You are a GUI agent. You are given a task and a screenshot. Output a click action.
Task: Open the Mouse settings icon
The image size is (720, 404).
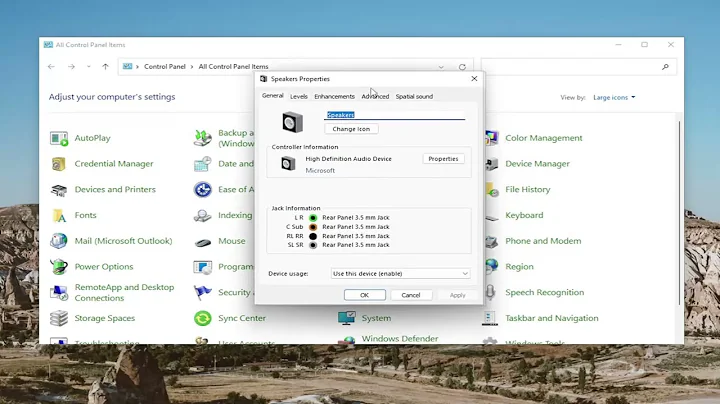(x=202, y=241)
